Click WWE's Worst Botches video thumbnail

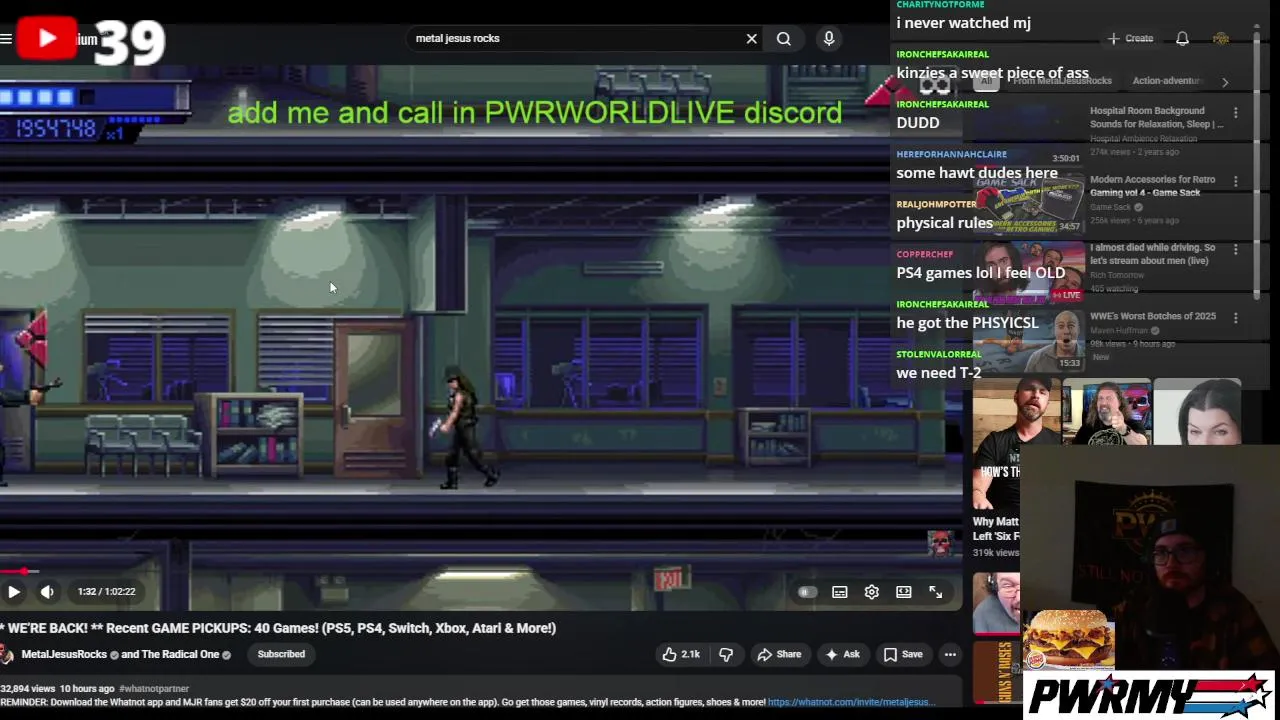(1029, 339)
